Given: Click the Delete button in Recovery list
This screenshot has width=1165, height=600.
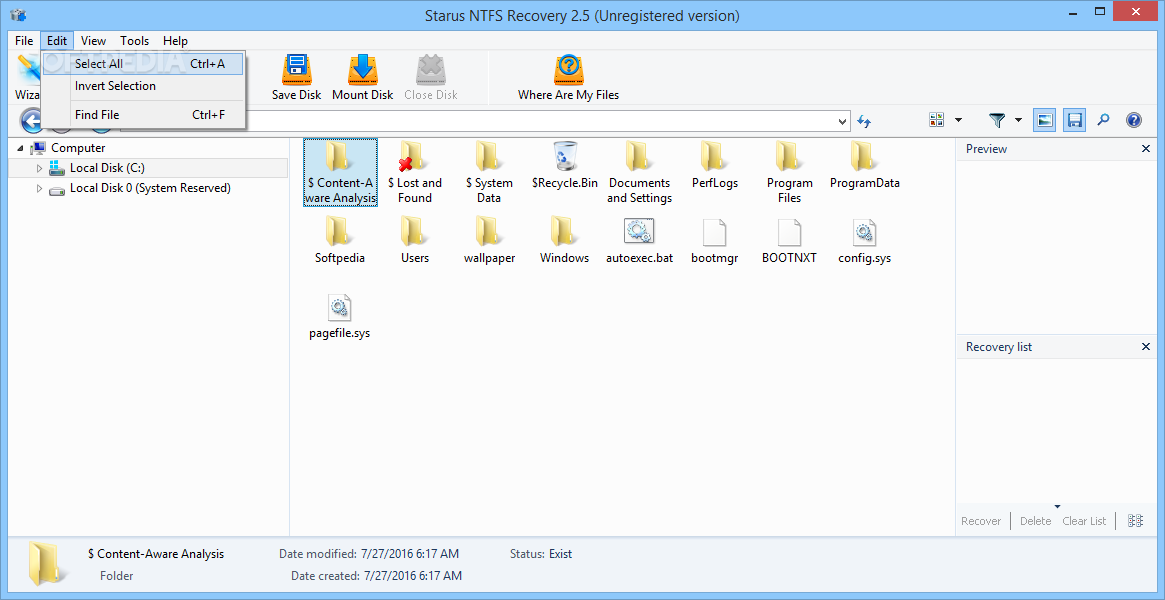Looking at the screenshot, I should coord(1035,521).
